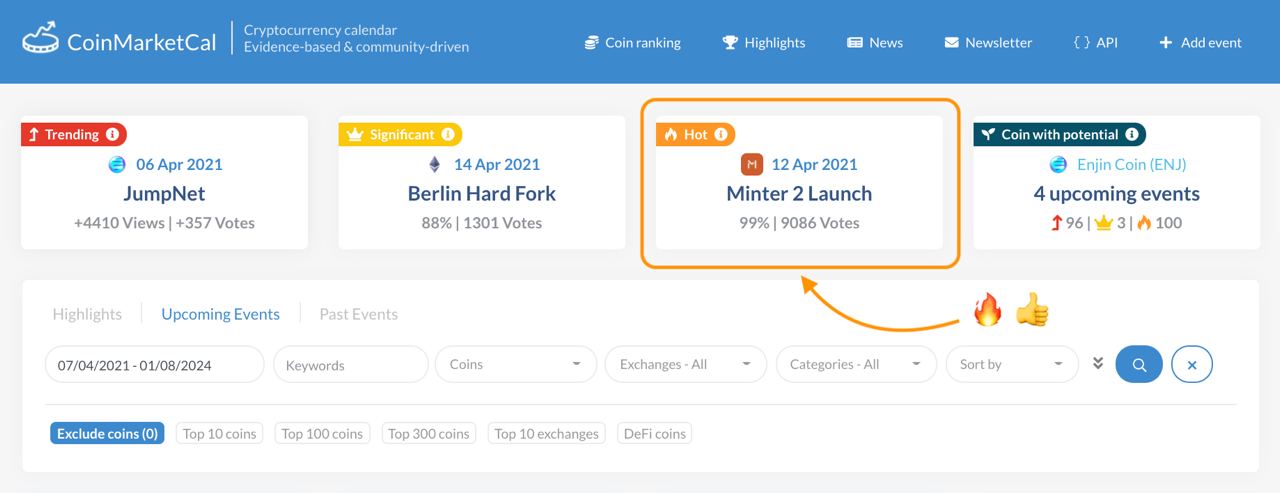Click Enjin icon next to Enjin Coin (ENJ)
This screenshot has width=1280, height=493.
[x=1058, y=164]
